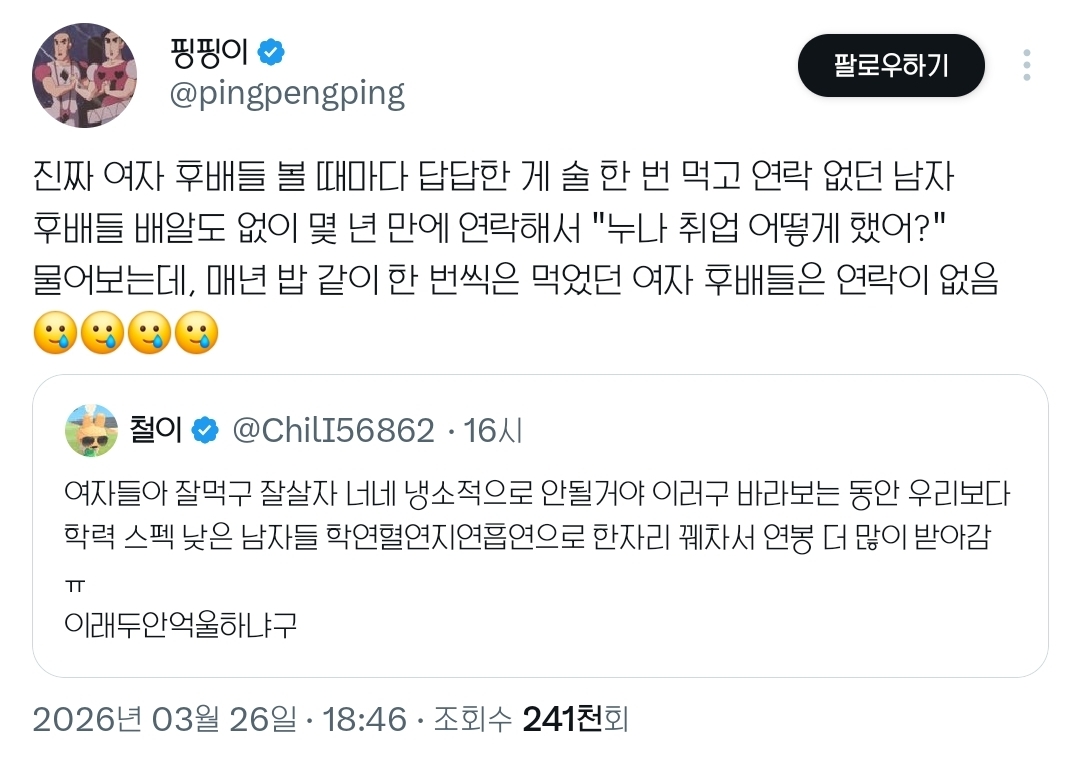Click the line 이래두안억울하냐구 in the quote
The image size is (1080, 768).
click(x=180, y=625)
